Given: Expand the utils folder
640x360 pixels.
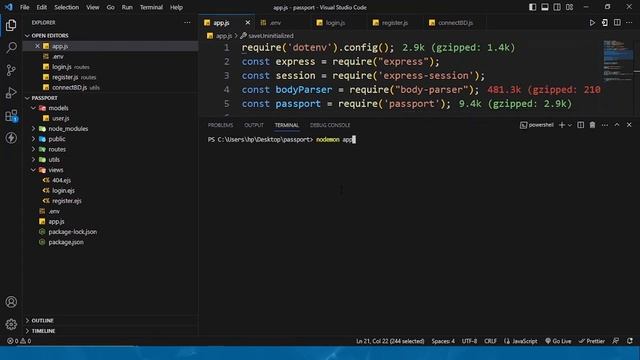Looking at the screenshot, I should 33,160.
